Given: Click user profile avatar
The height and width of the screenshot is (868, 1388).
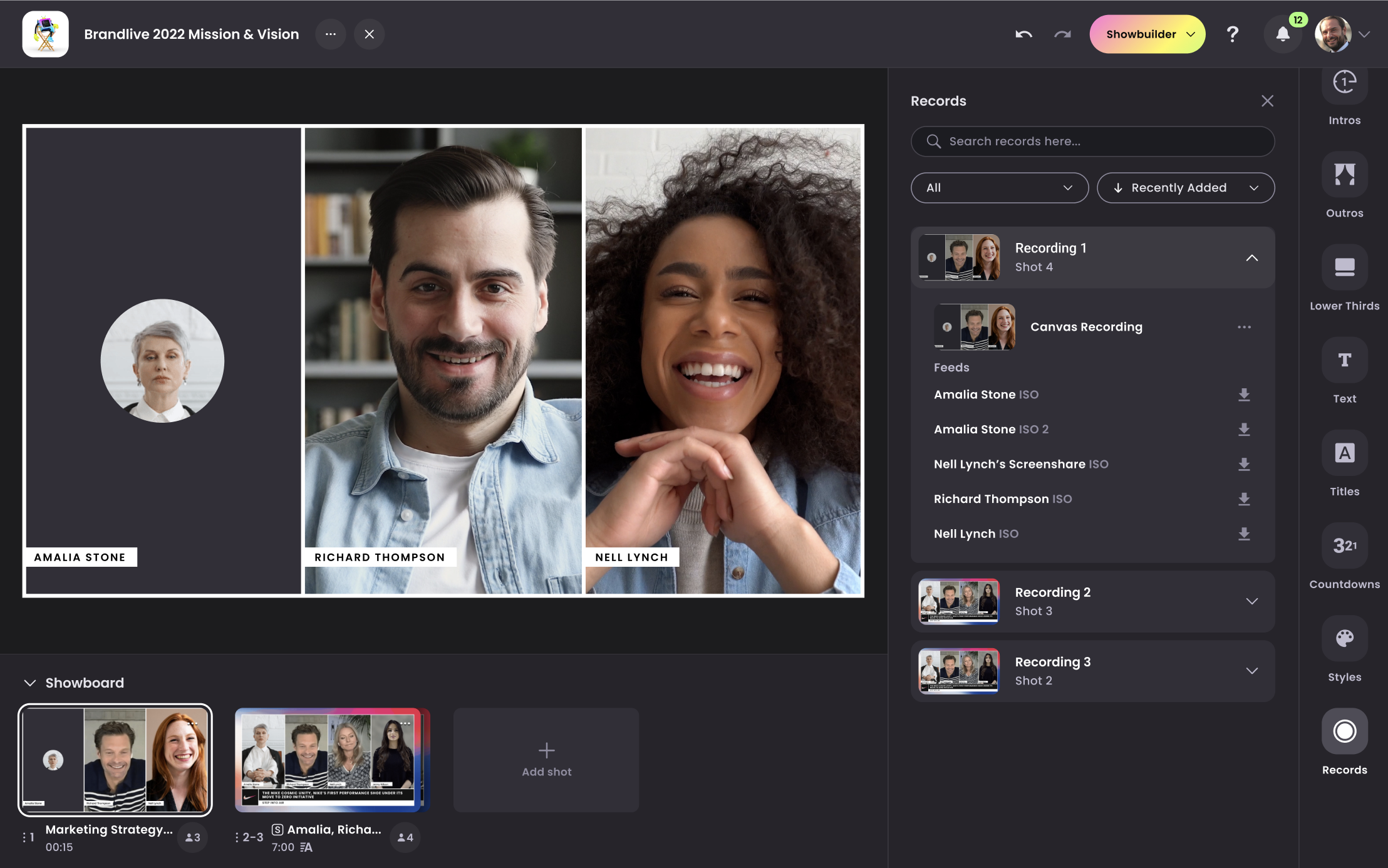Looking at the screenshot, I should [x=1332, y=34].
